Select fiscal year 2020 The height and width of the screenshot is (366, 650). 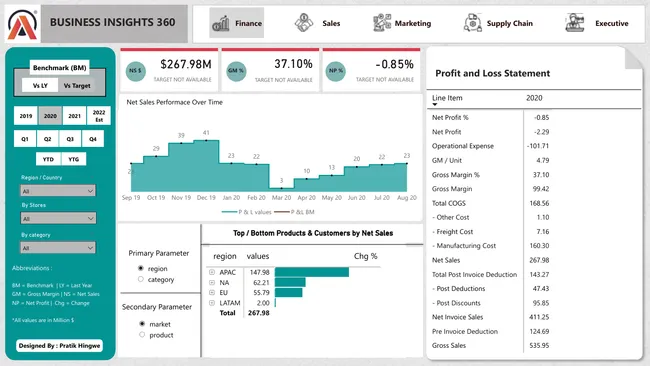pyautogui.click(x=50, y=116)
